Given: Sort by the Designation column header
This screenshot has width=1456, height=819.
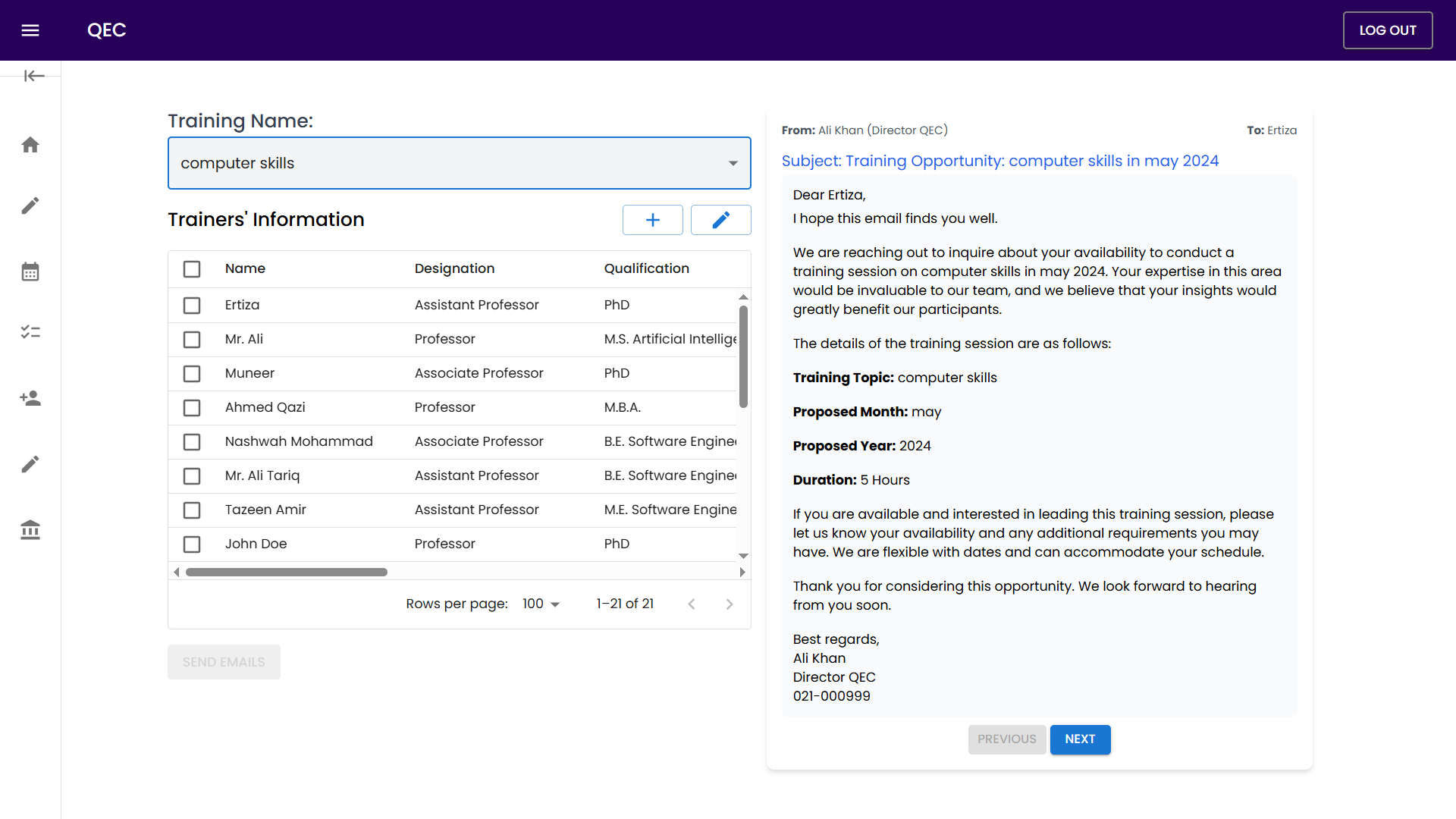Looking at the screenshot, I should click(454, 268).
